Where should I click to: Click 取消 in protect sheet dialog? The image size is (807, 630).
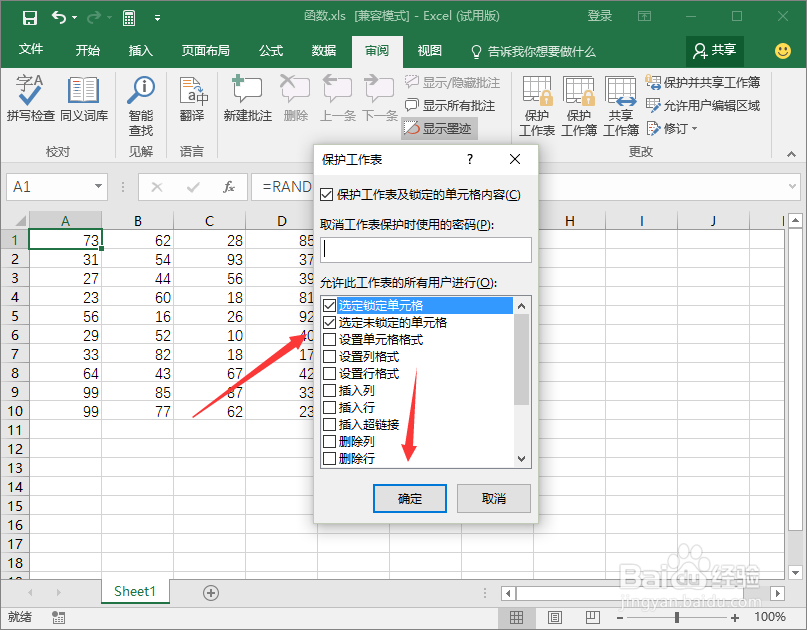(494, 498)
